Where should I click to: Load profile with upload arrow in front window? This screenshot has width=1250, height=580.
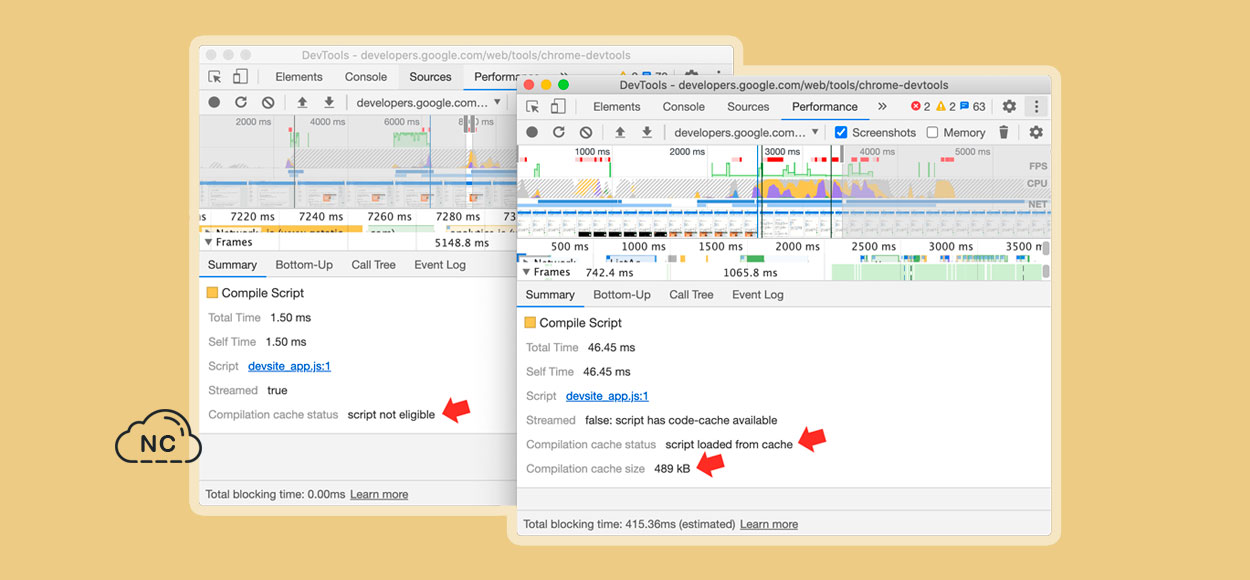click(x=620, y=132)
